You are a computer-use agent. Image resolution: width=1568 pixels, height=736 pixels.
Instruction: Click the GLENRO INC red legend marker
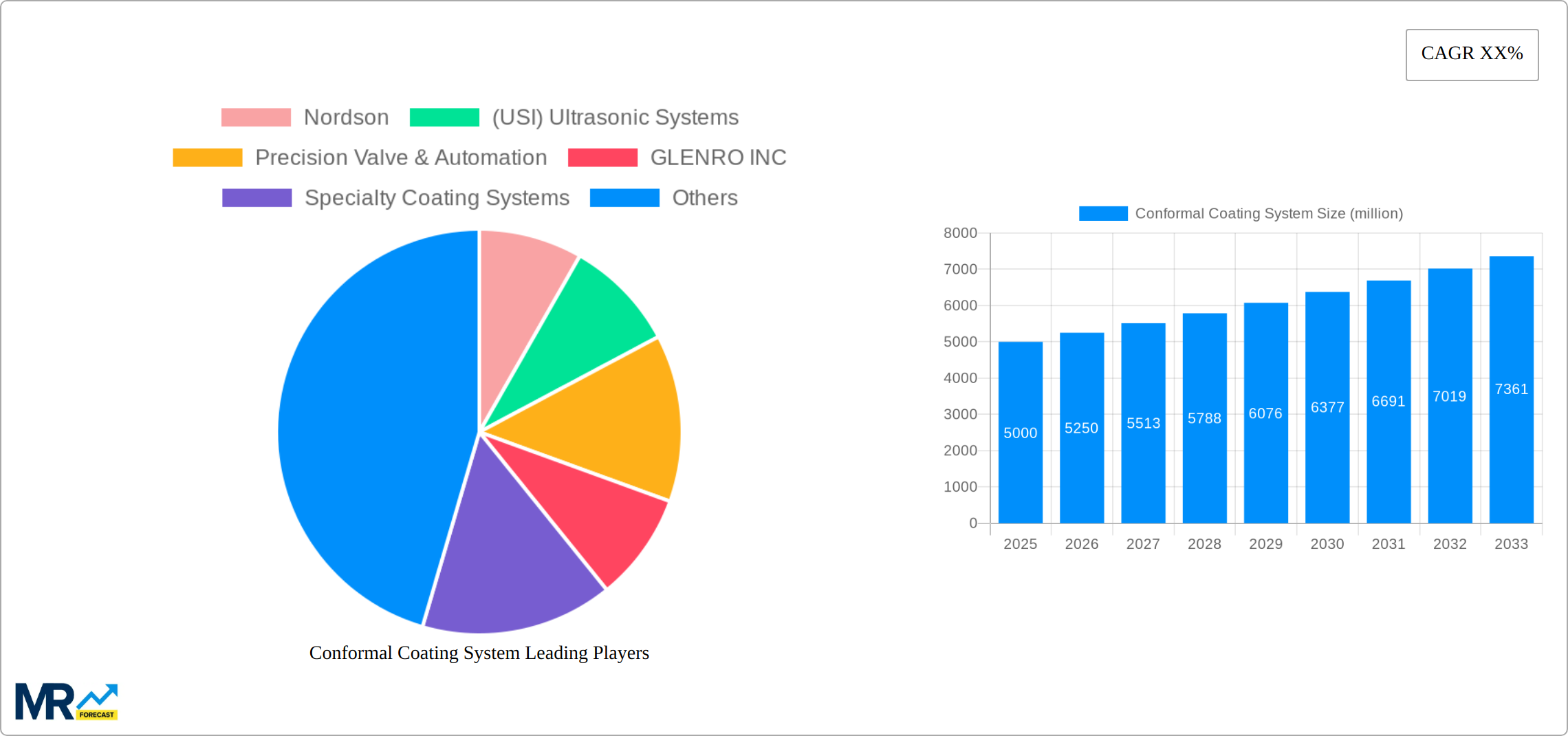click(x=602, y=158)
